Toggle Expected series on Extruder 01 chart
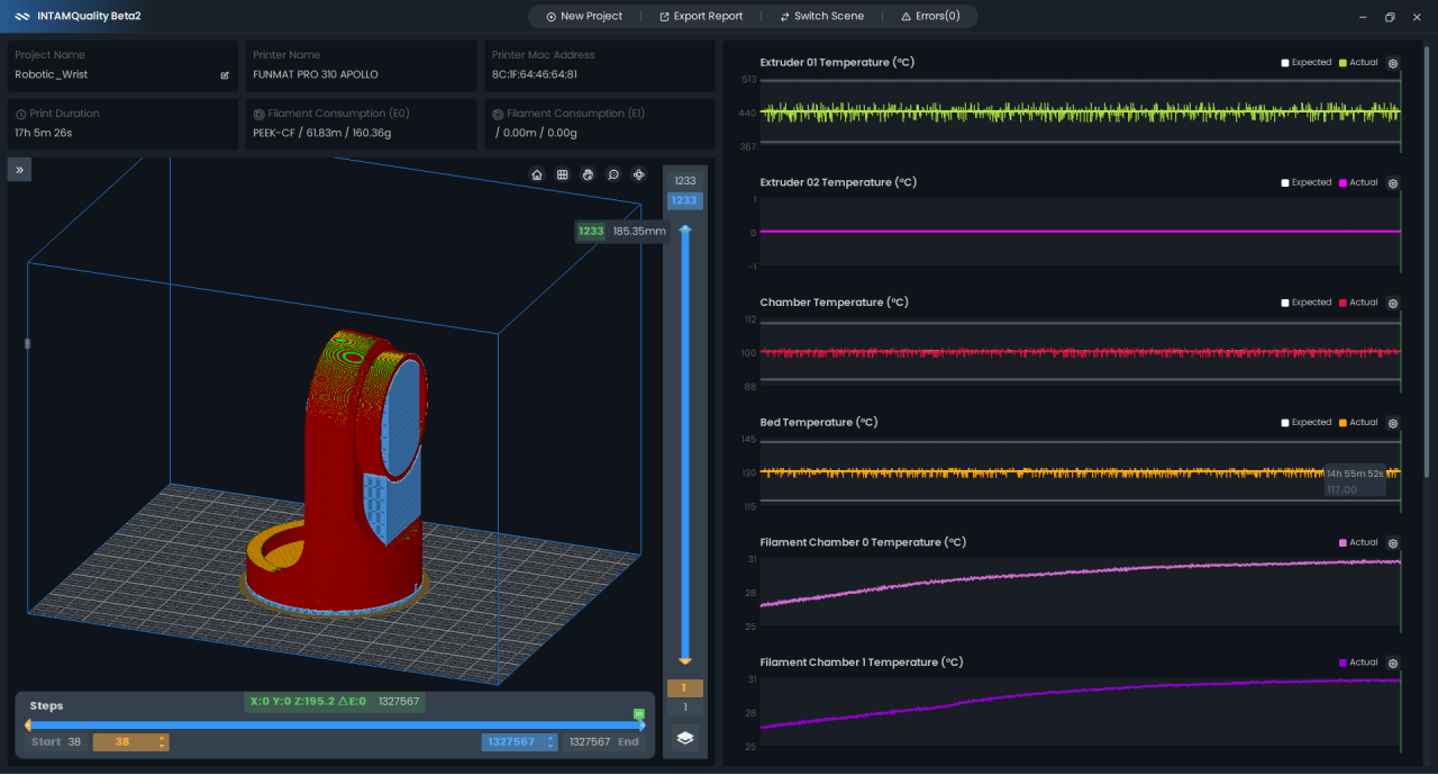1438x775 pixels. pos(1286,63)
